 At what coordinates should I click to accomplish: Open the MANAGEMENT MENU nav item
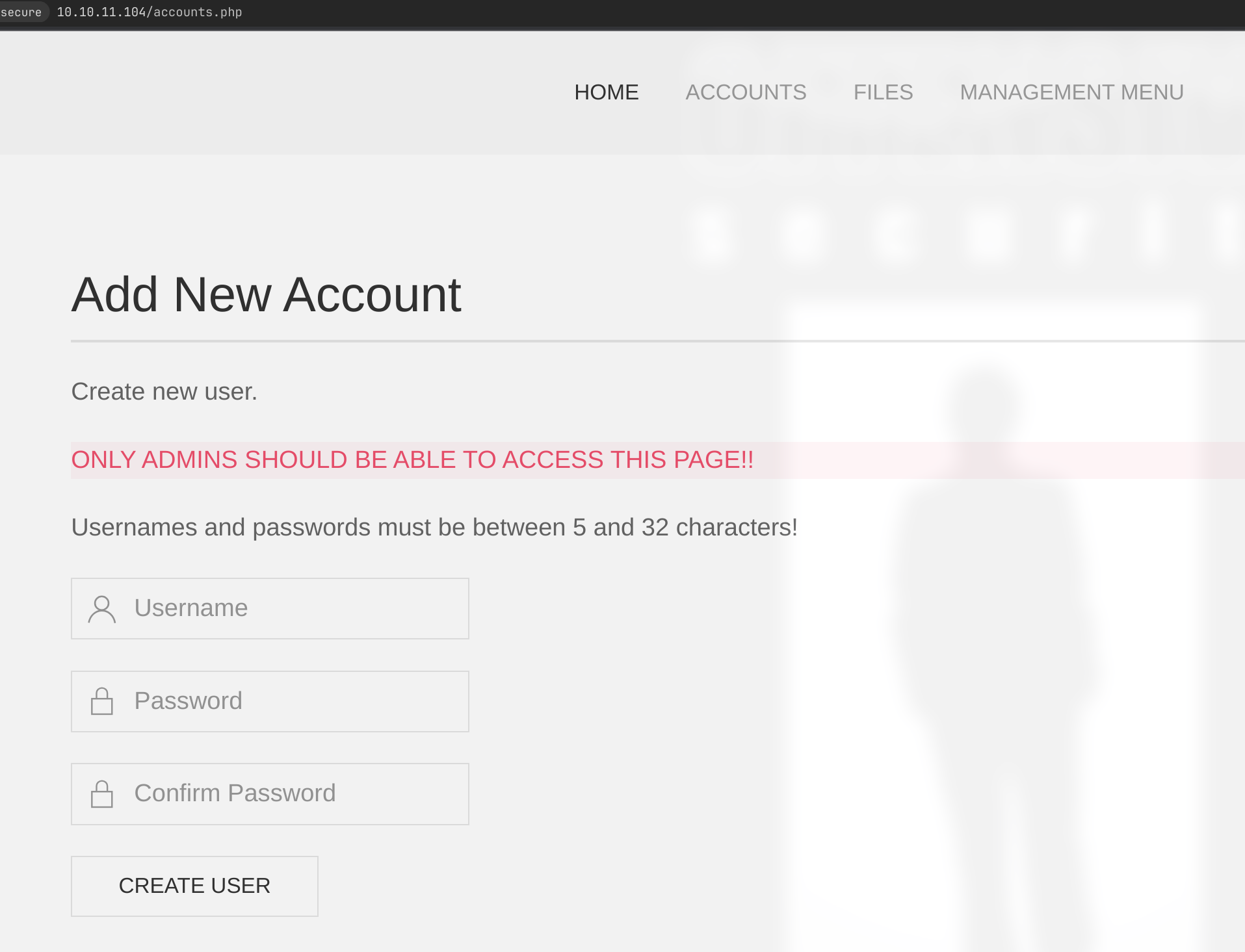click(x=1071, y=92)
